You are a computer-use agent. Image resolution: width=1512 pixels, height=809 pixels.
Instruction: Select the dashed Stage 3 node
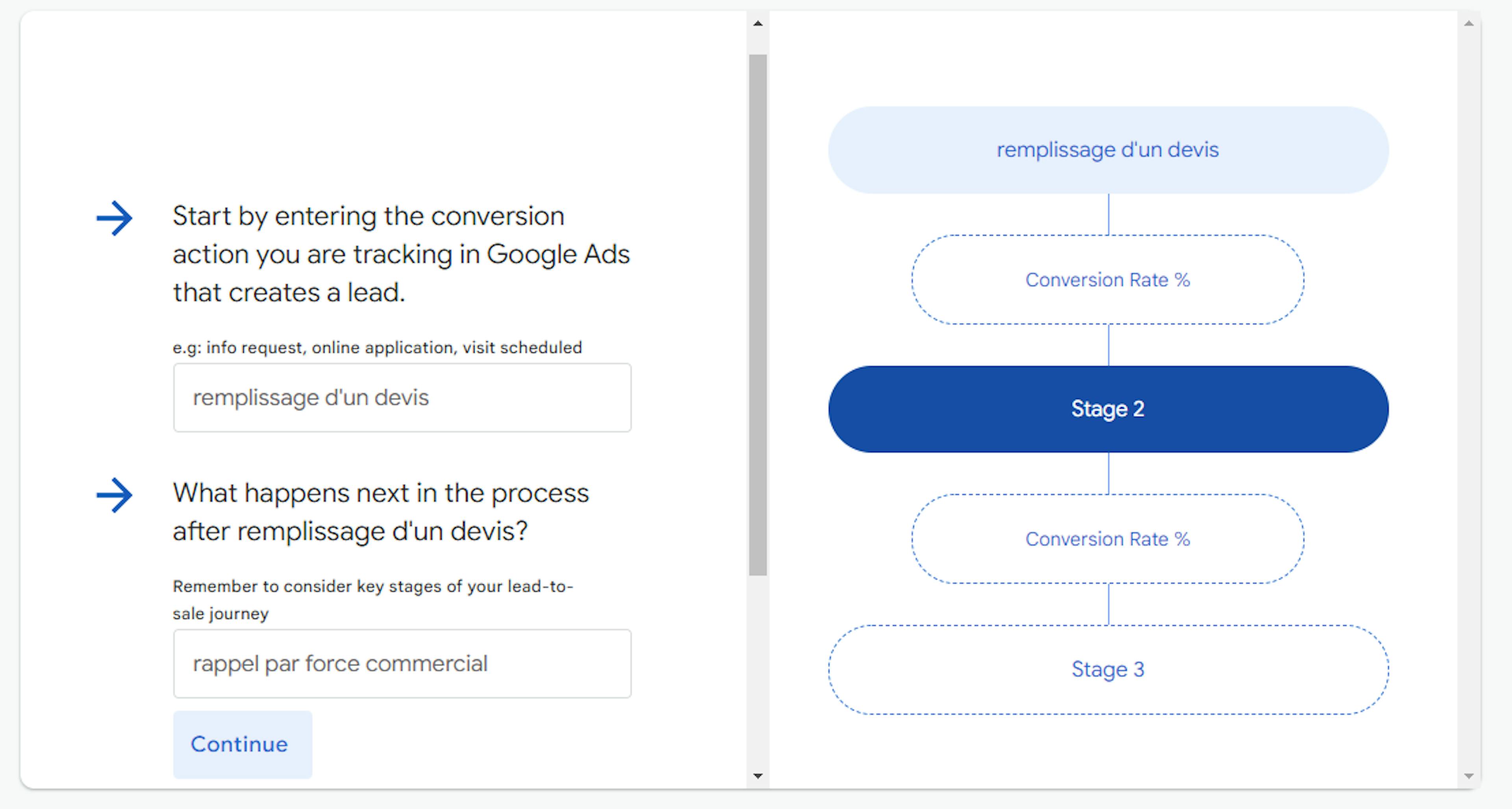[1108, 669]
